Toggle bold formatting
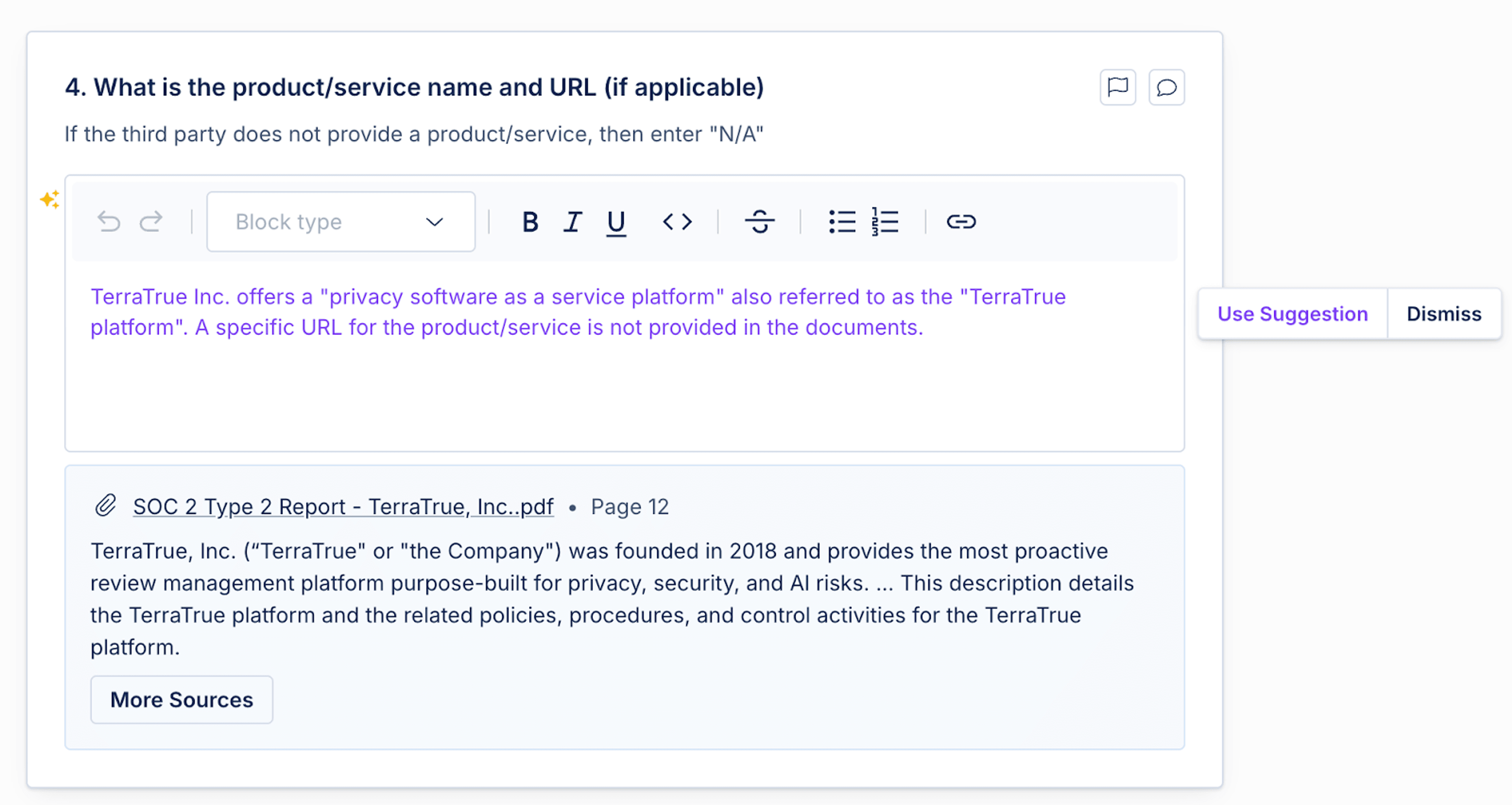This screenshot has width=1512, height=805. pyautogui.click(x=530, y=222)
